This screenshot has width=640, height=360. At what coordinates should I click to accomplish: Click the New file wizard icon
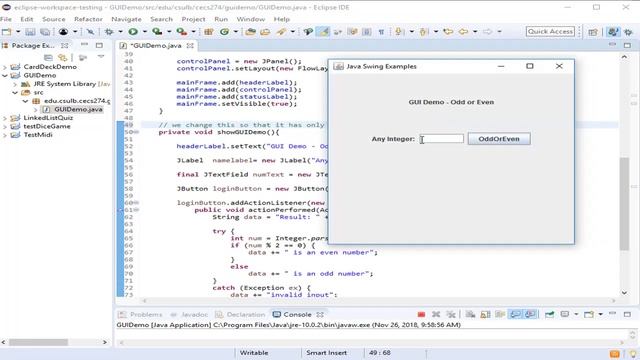pos(7,31)
